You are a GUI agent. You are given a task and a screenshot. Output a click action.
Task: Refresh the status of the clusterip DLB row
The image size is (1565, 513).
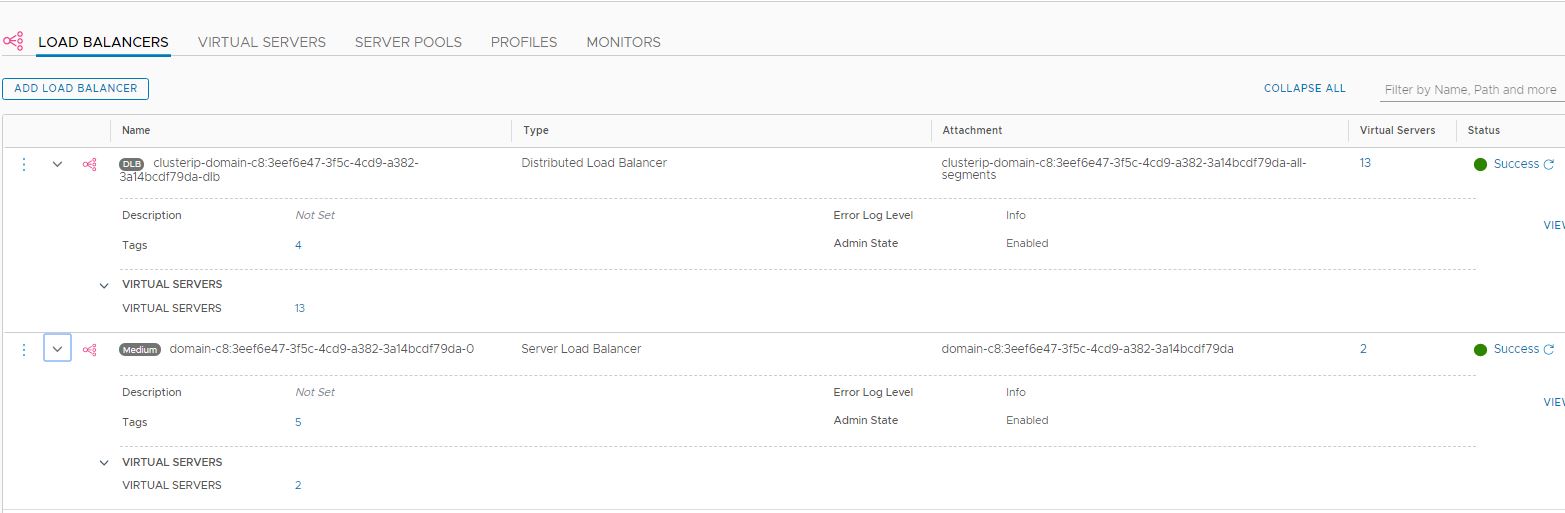pos(1549,164)
